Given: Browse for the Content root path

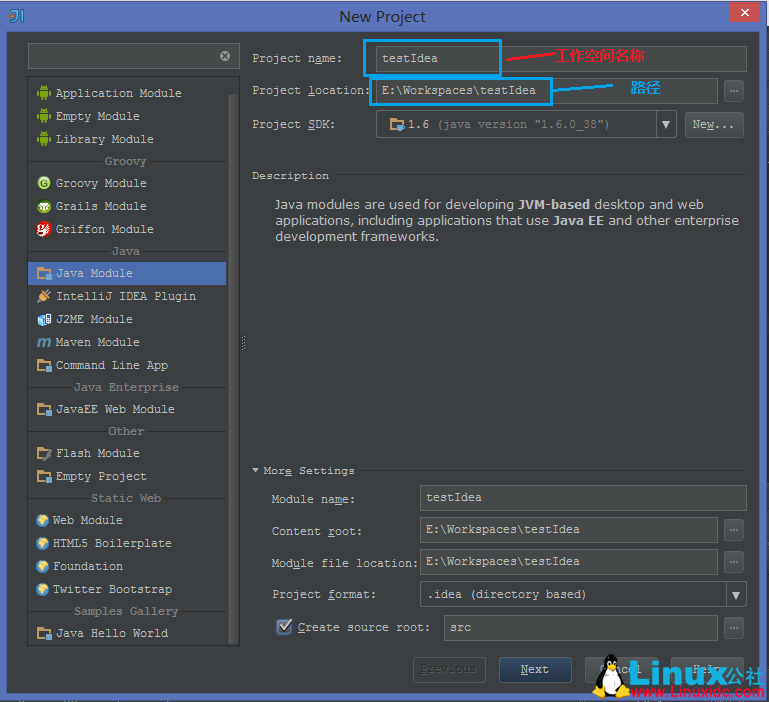Looking at the screenshot, I should point(734,530).
